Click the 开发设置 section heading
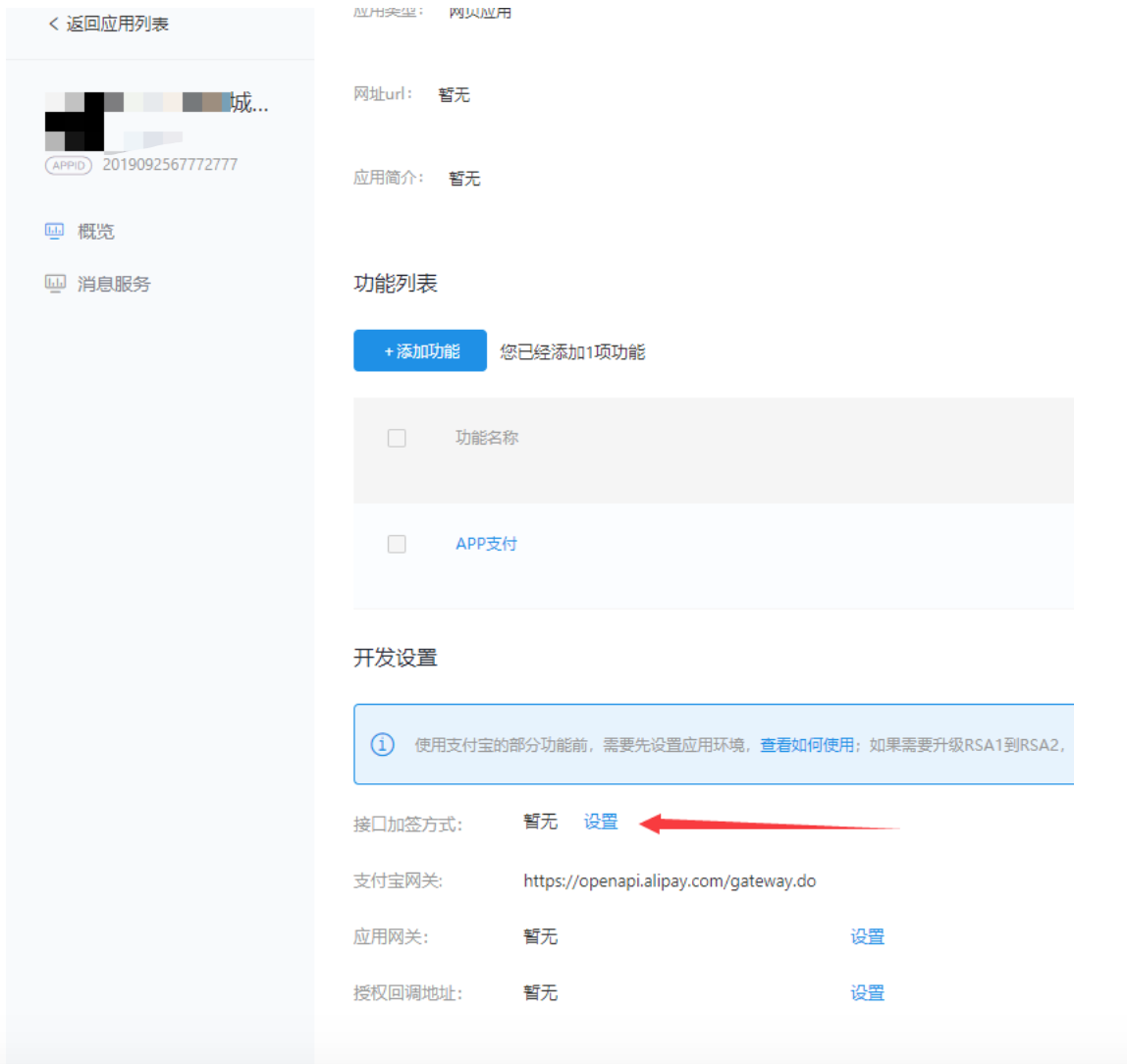This screenshot has height=1064, width=1127. 396,658
